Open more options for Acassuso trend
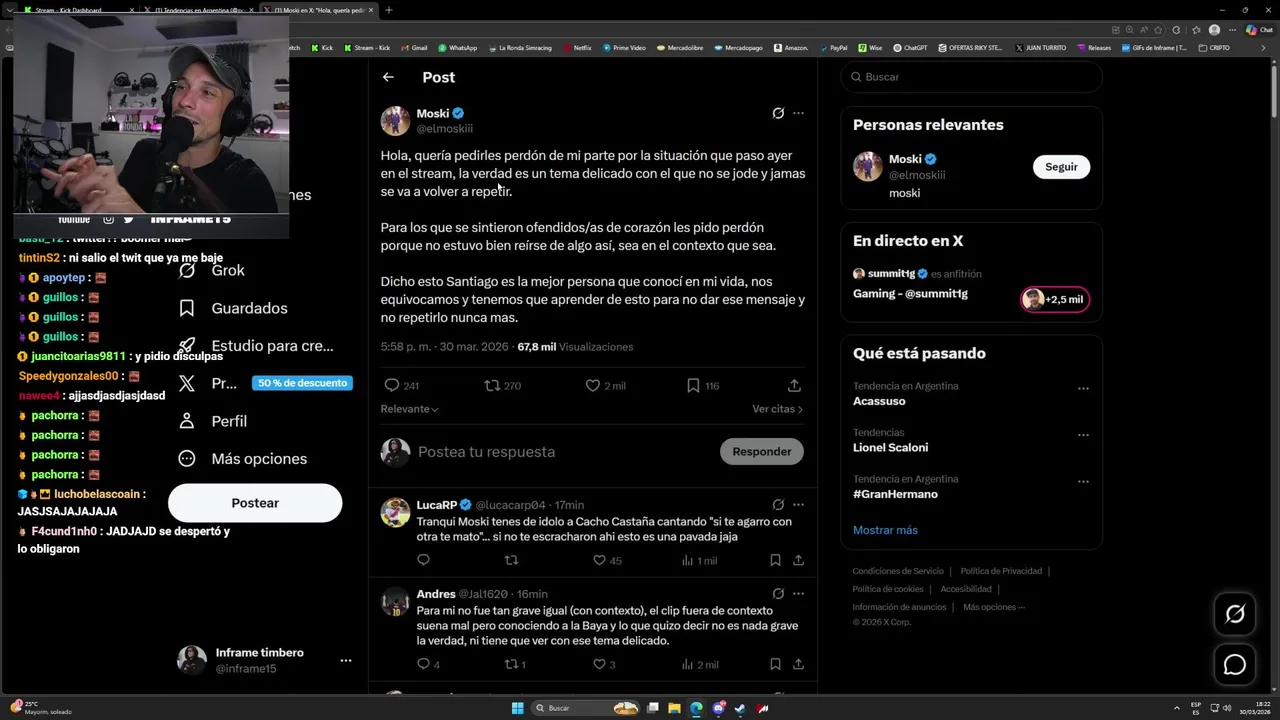 pyautogui.click(x=1083, y=389)
